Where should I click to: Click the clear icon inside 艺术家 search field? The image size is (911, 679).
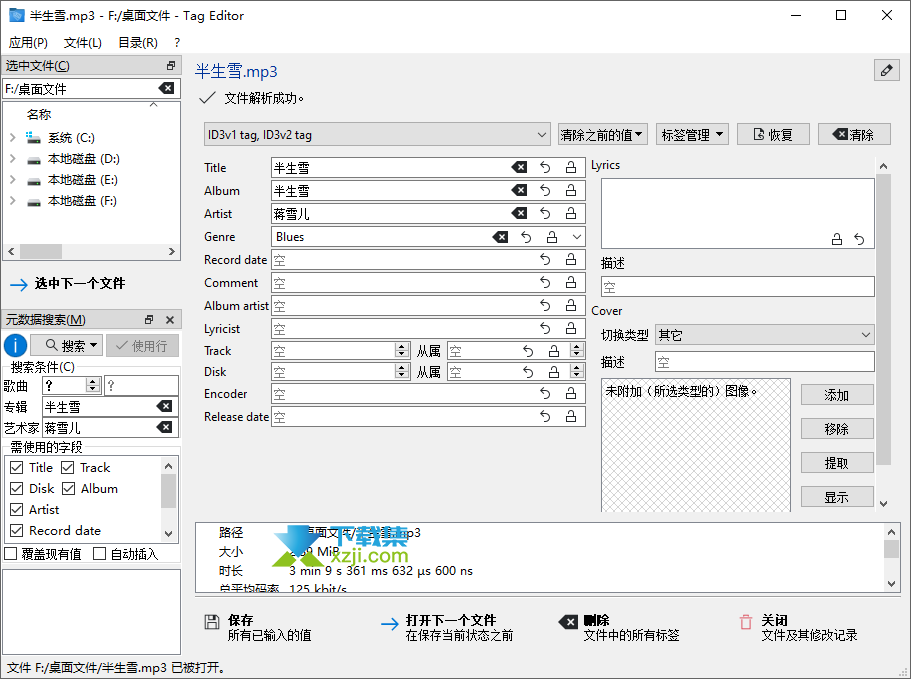(x=164, y=426)
